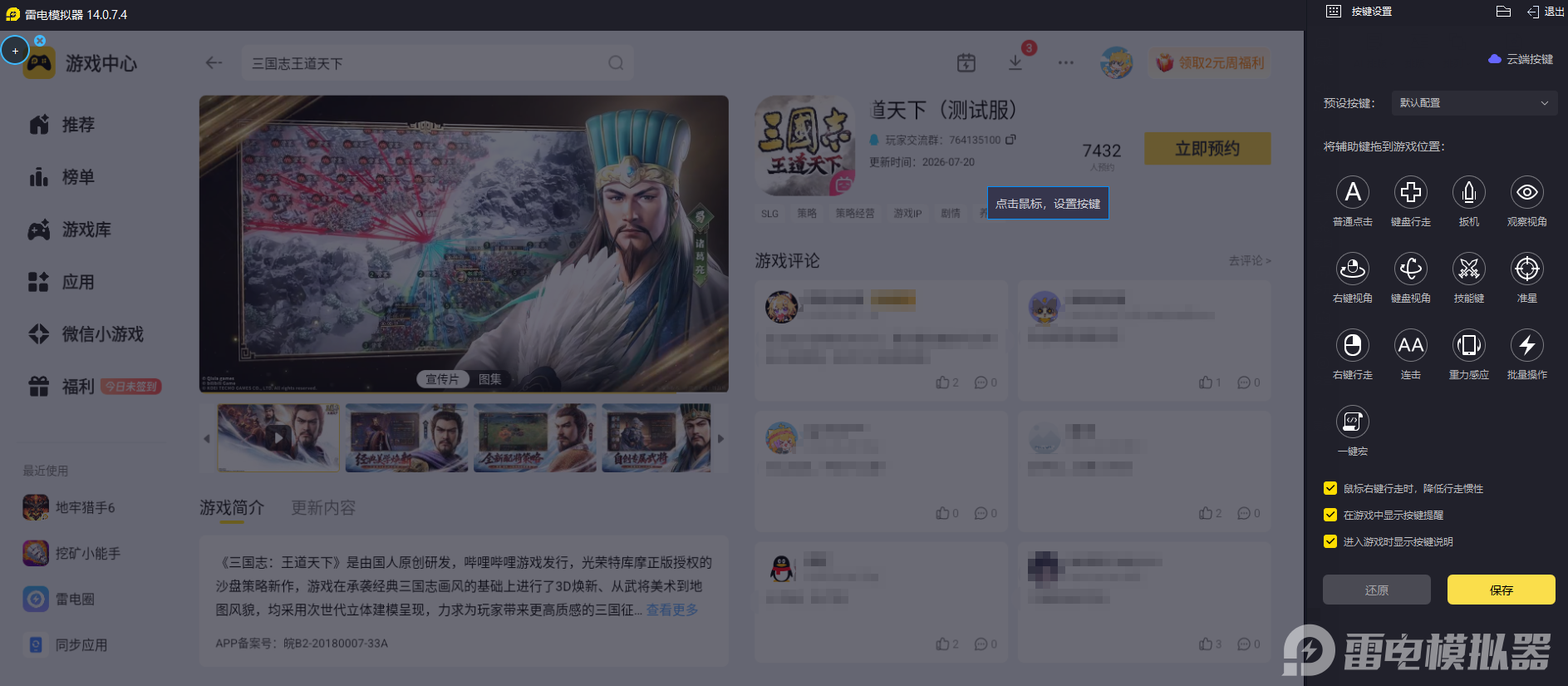
Task: Select the 普通点击 (normal tap) key icon
Action: pyautogui.click(x=1353, y=192)
